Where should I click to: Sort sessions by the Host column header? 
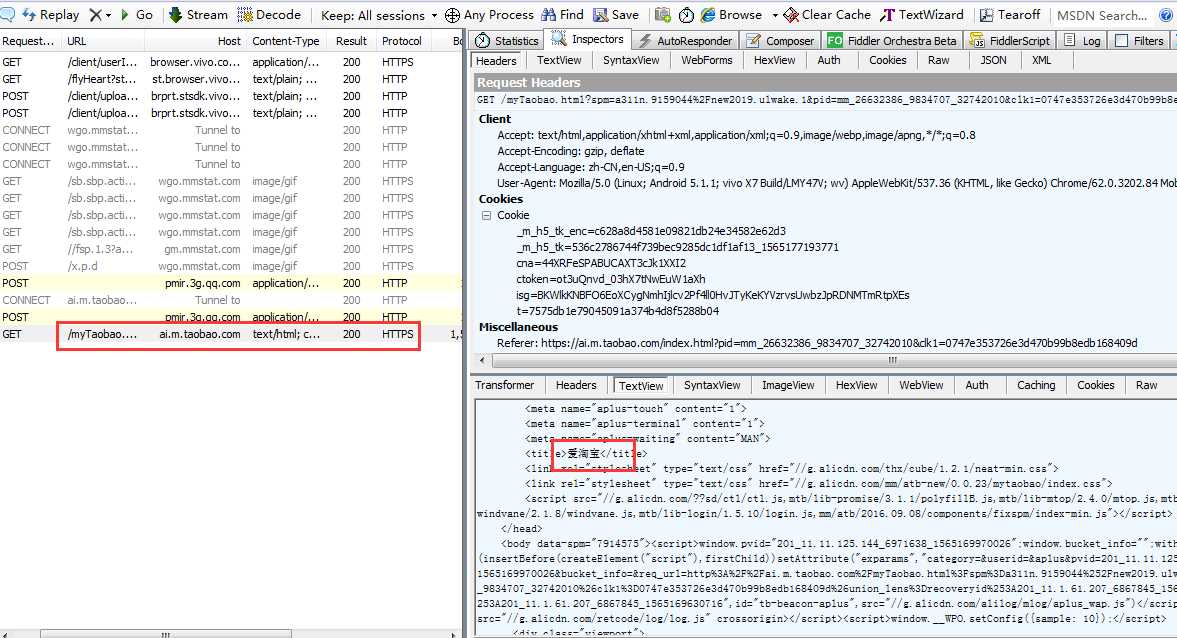195,41
